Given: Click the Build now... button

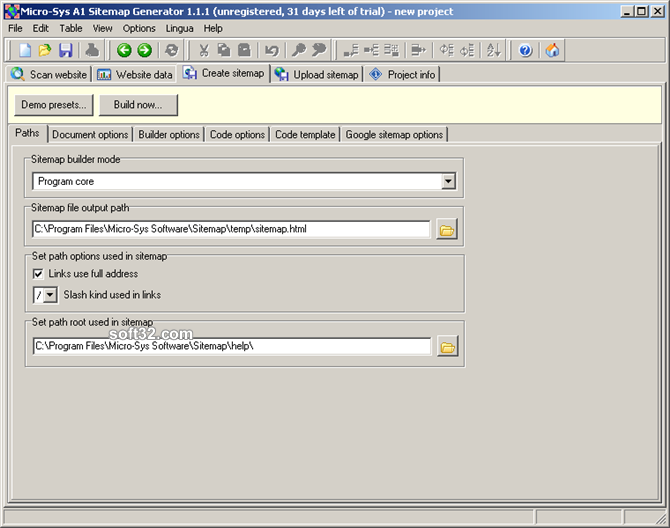Looking at the screenshot, I should (138, 105).
